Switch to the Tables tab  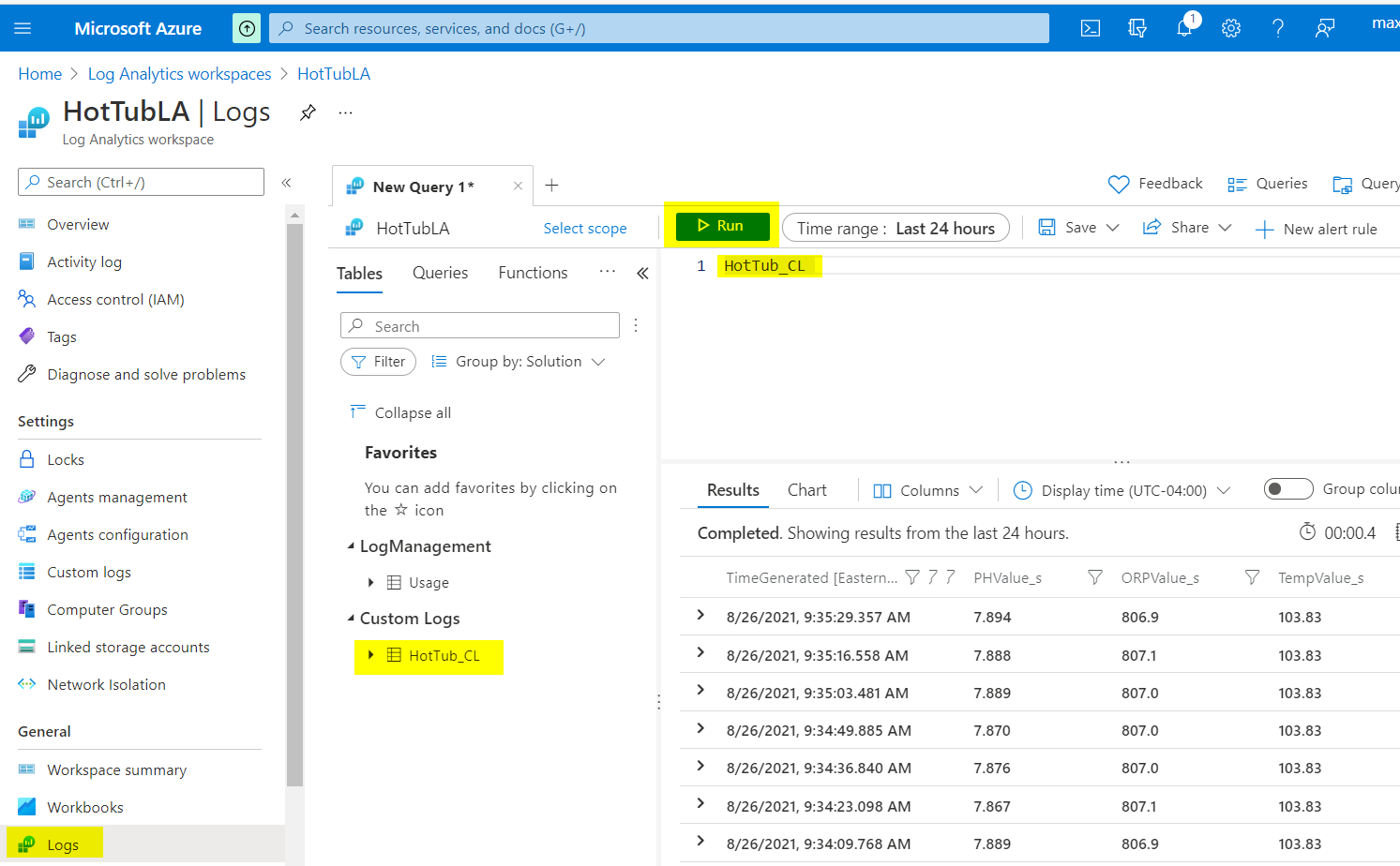pos(360,273)
